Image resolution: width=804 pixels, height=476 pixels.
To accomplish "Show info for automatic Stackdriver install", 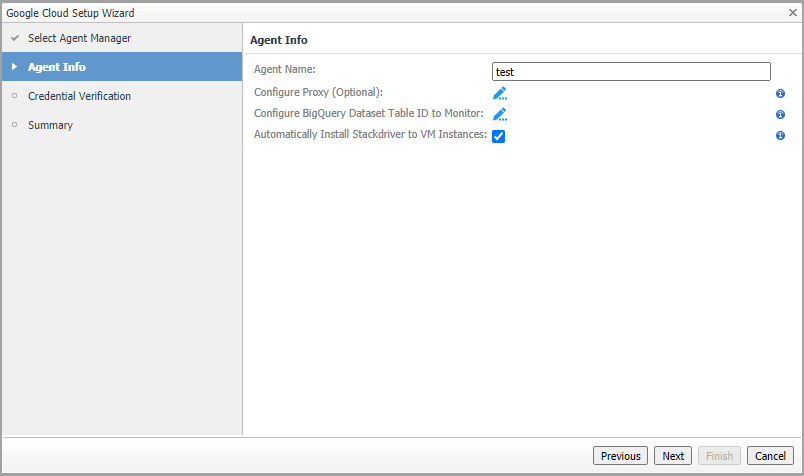I will coord(780,135).
